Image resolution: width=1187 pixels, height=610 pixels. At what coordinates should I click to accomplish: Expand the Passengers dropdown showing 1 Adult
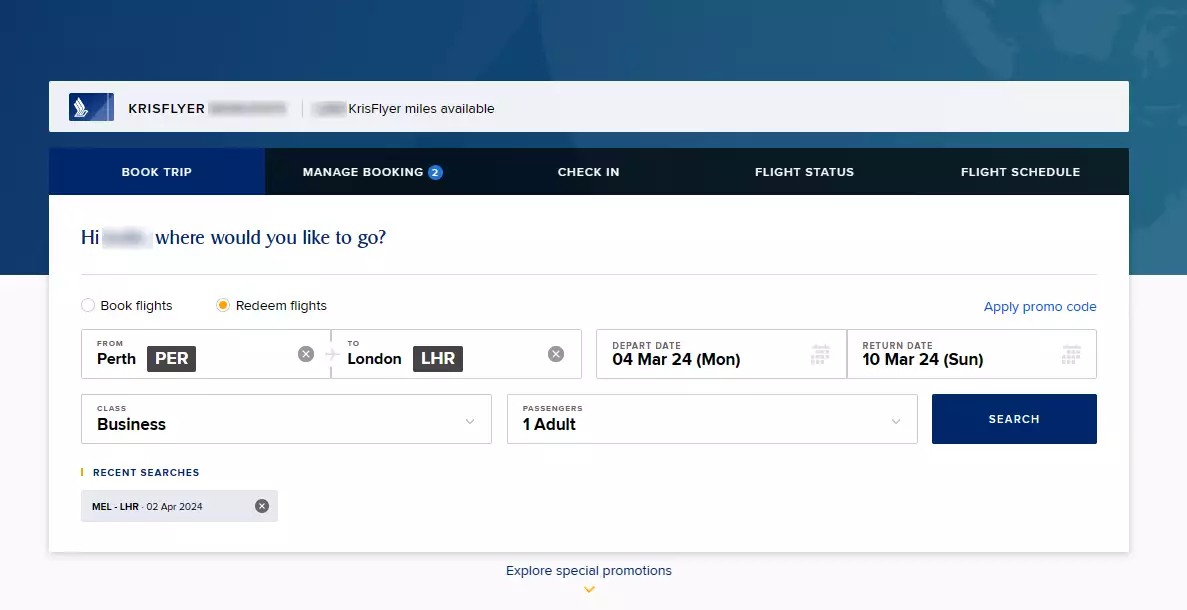click(x=712, y=419)
